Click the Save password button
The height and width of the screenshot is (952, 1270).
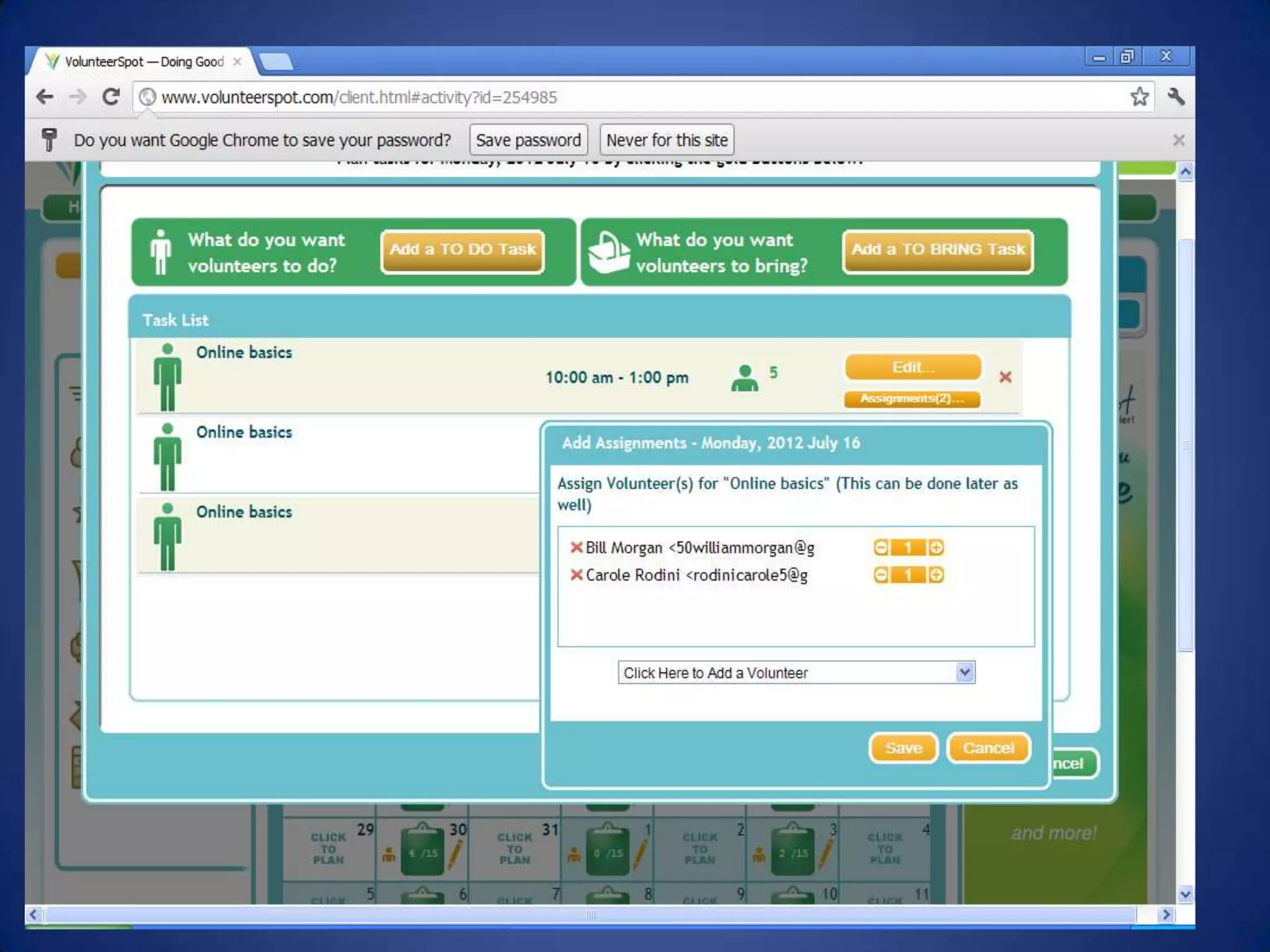click(528, 140)
